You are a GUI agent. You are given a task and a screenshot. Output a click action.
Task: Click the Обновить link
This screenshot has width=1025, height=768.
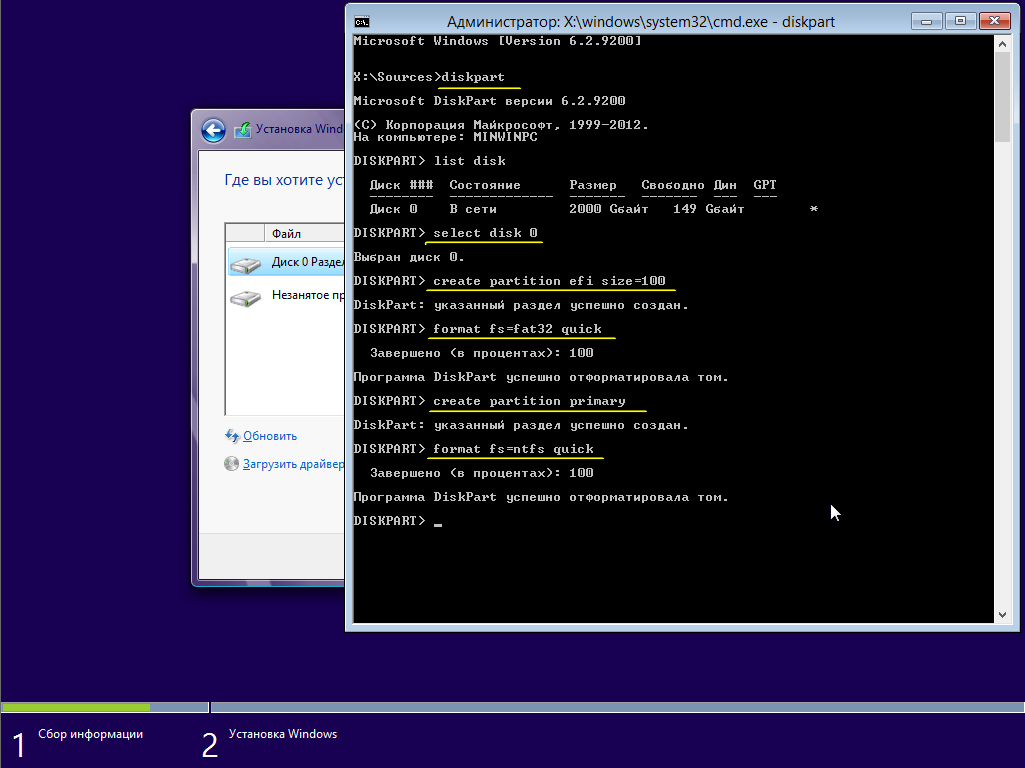coord(270,436)
